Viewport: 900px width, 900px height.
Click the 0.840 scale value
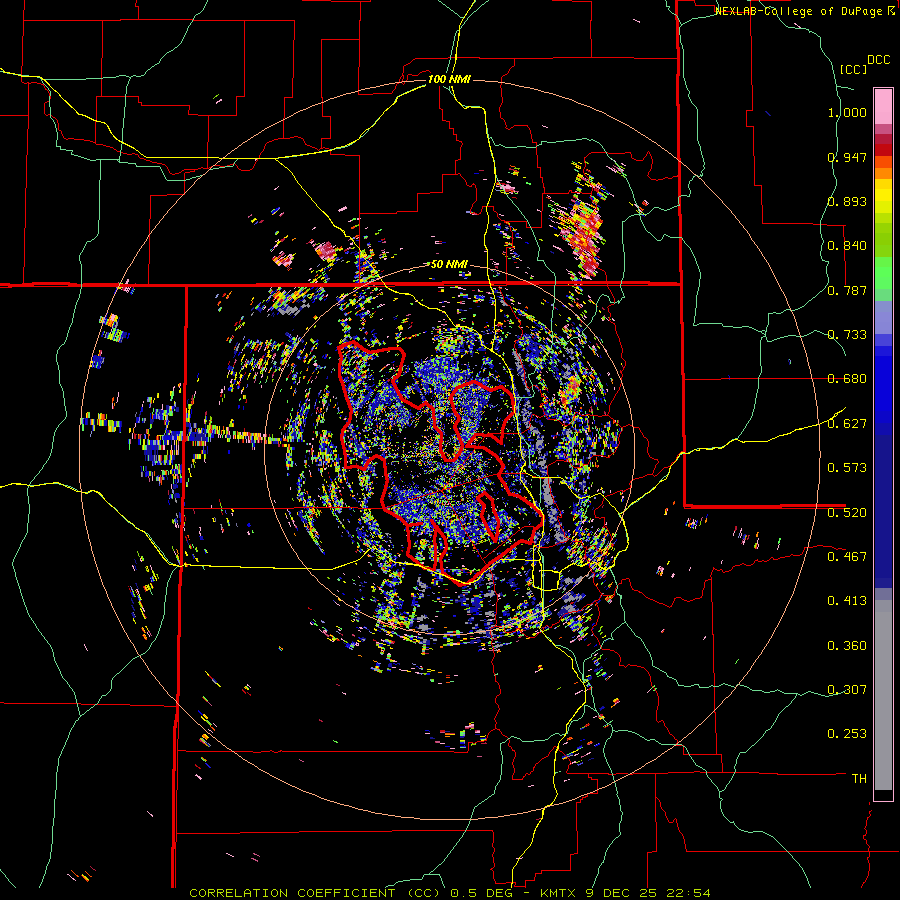(x=847, y=246)
